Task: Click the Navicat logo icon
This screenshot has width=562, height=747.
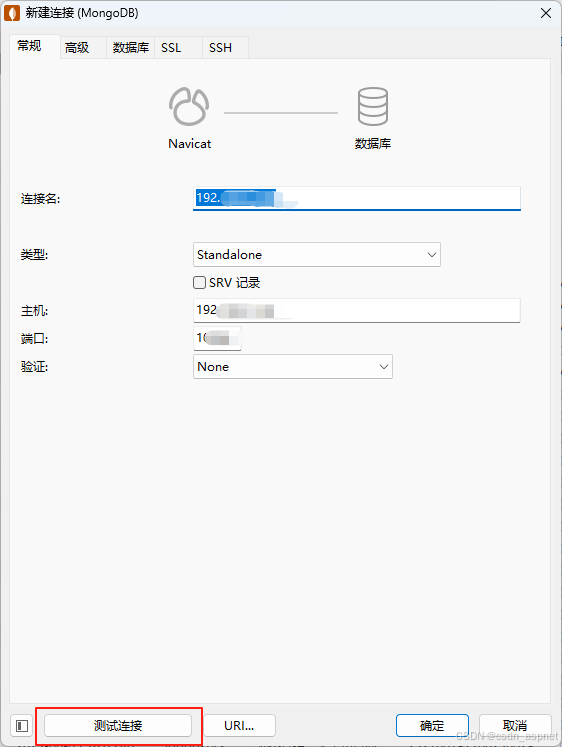Action: (x=189, y=106)
